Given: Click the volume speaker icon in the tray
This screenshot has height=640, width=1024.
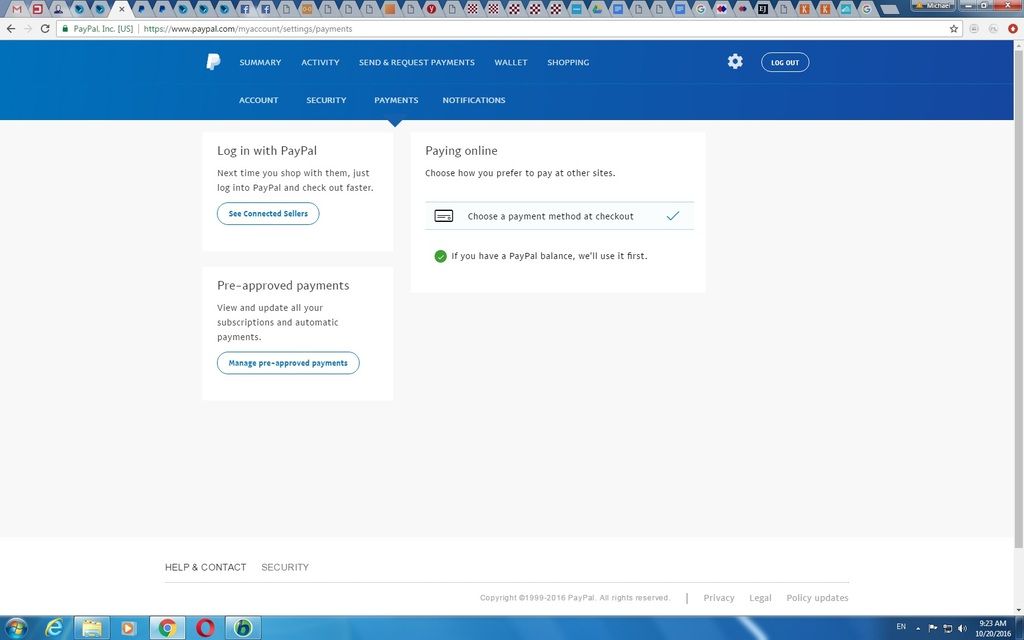Looking at the screenshot, I should [962, 628].
